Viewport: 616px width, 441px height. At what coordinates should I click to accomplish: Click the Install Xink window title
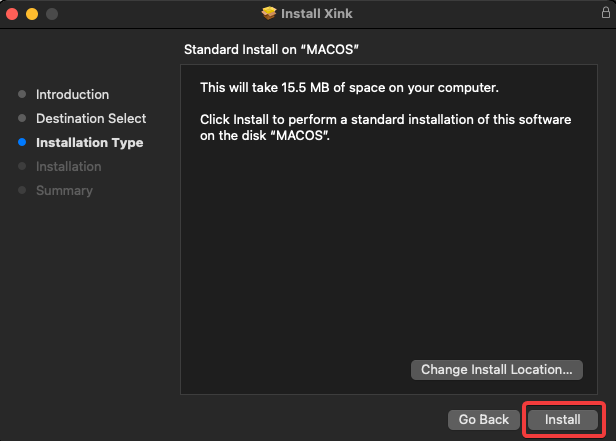pyautogui.click(x=317, y=13)
